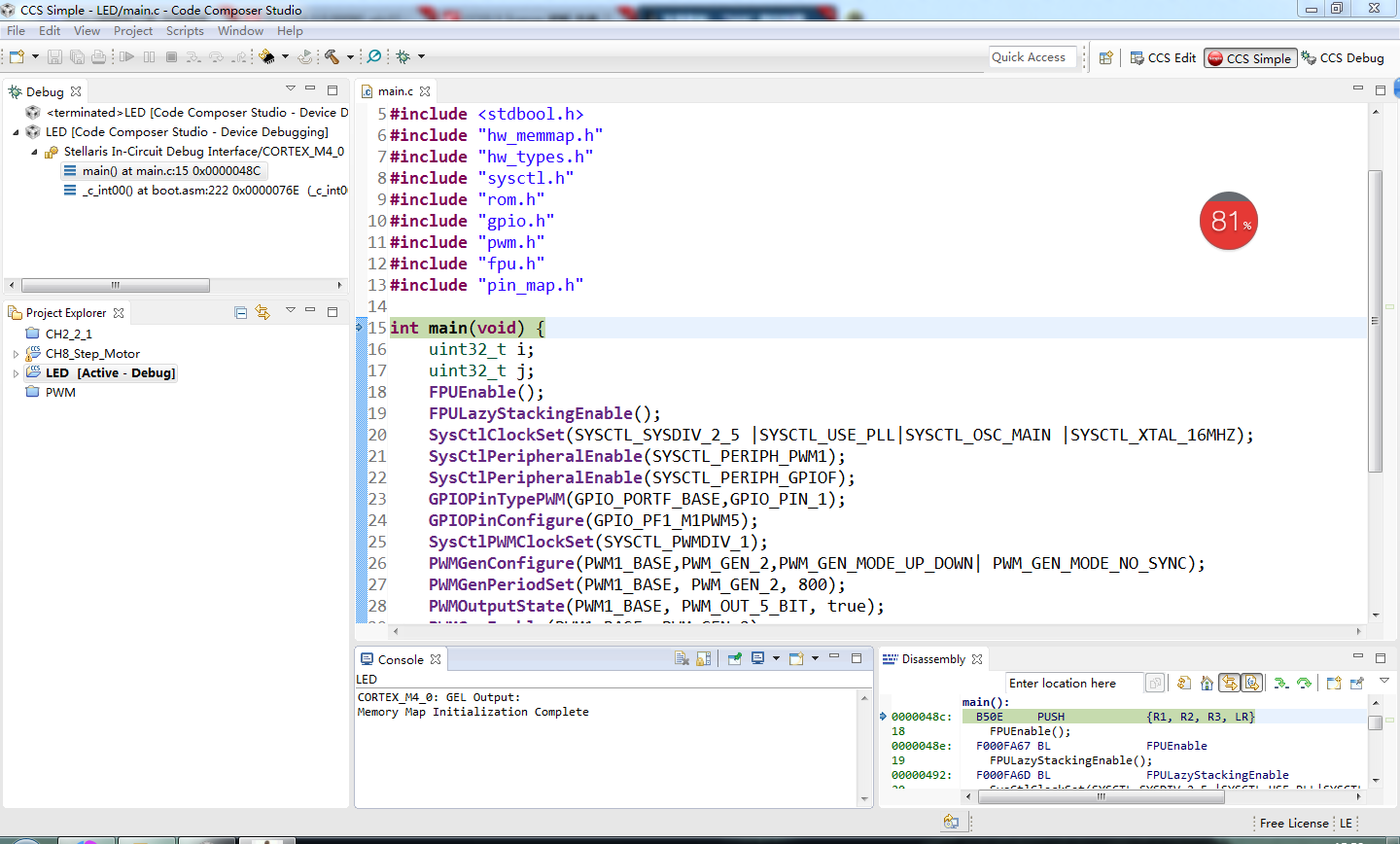Screen dimensions: 1400x844
Task: Click the Debug bug icon in main toolbar
Action: click(403, 57)
